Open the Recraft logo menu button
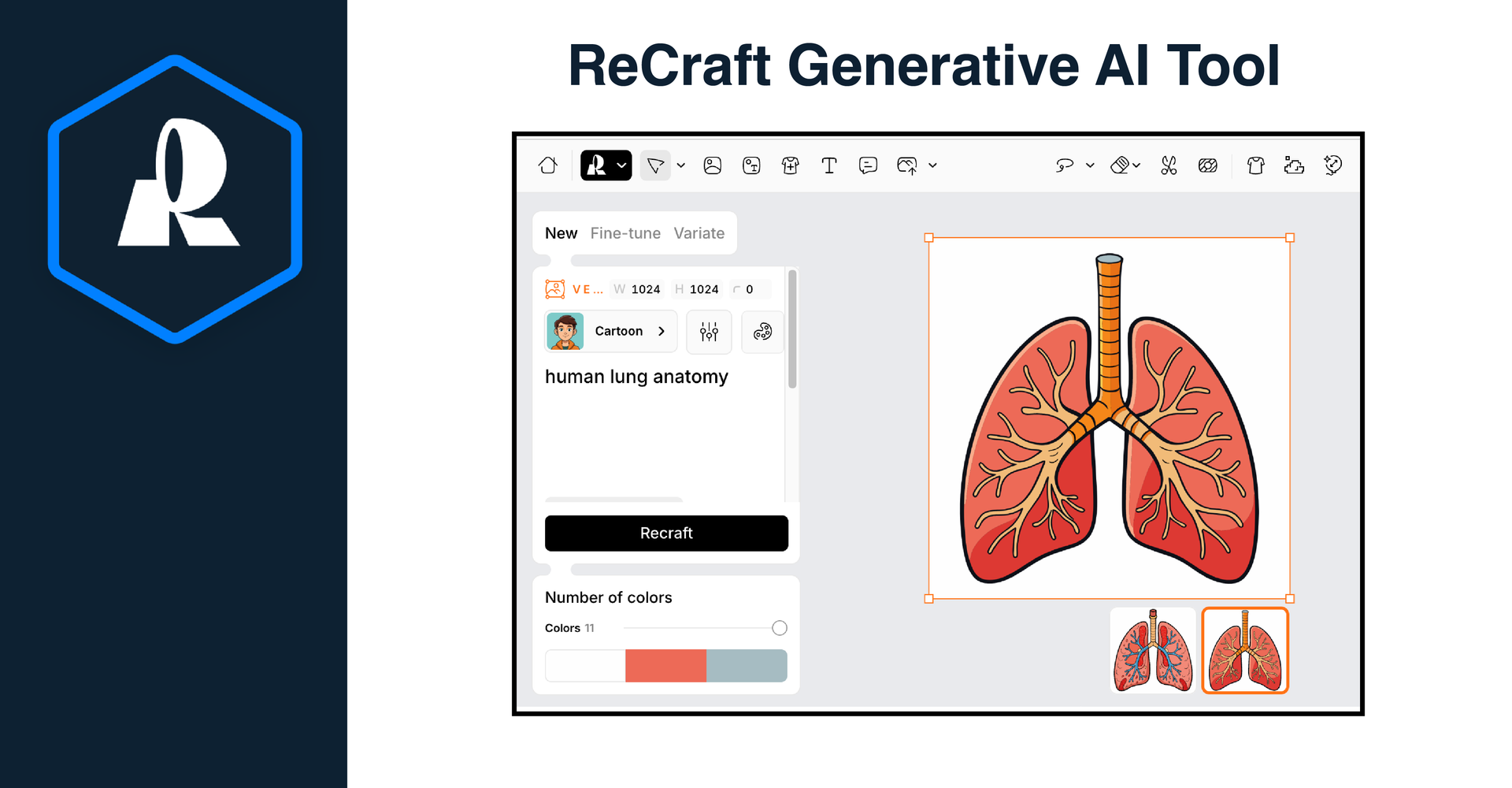The height and width of the screenshot is (788, 1512). point(606,165)
